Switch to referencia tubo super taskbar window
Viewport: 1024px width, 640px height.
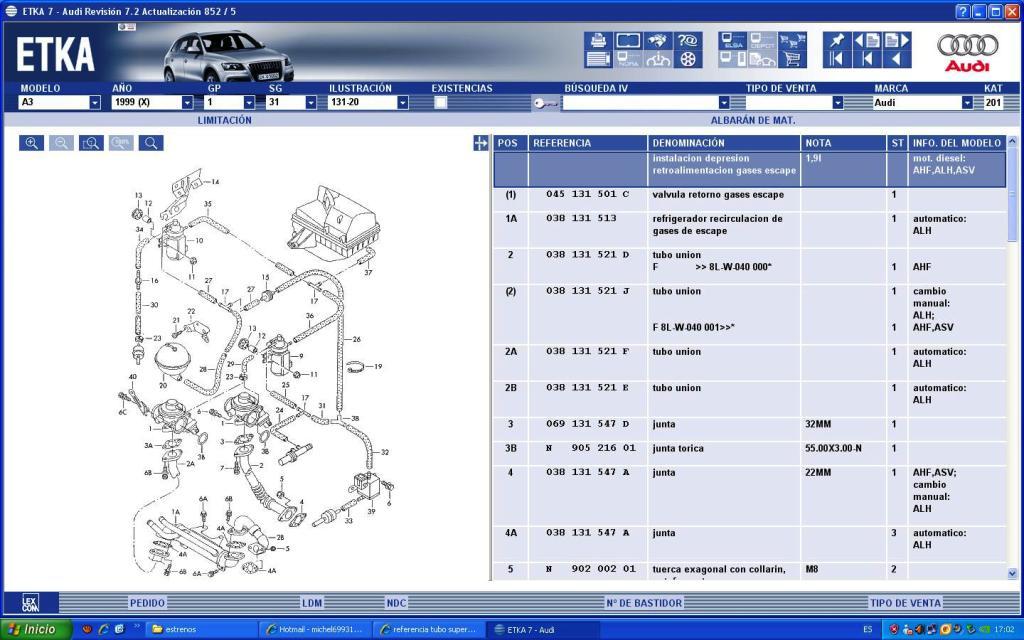coord(429,630)
